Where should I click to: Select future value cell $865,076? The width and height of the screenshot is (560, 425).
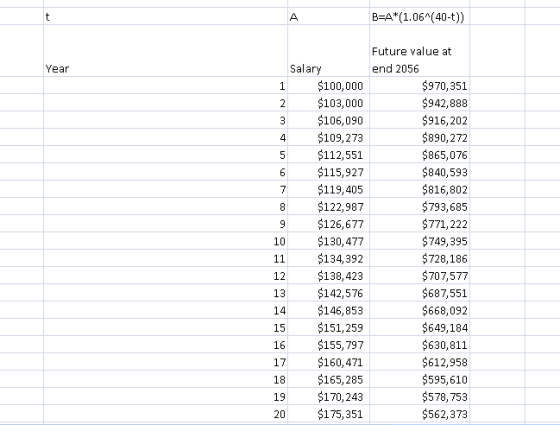419,155
